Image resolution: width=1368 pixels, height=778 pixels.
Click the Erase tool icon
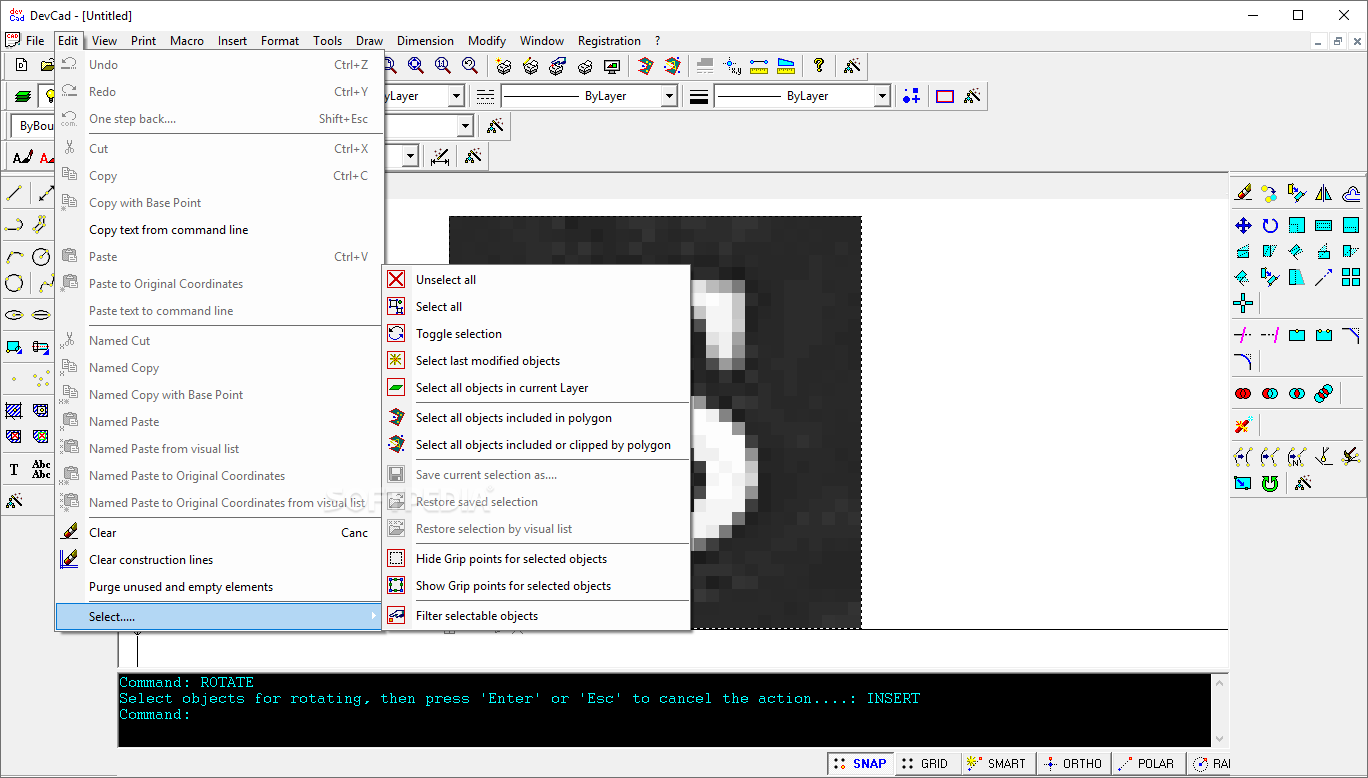(1243, 193)
